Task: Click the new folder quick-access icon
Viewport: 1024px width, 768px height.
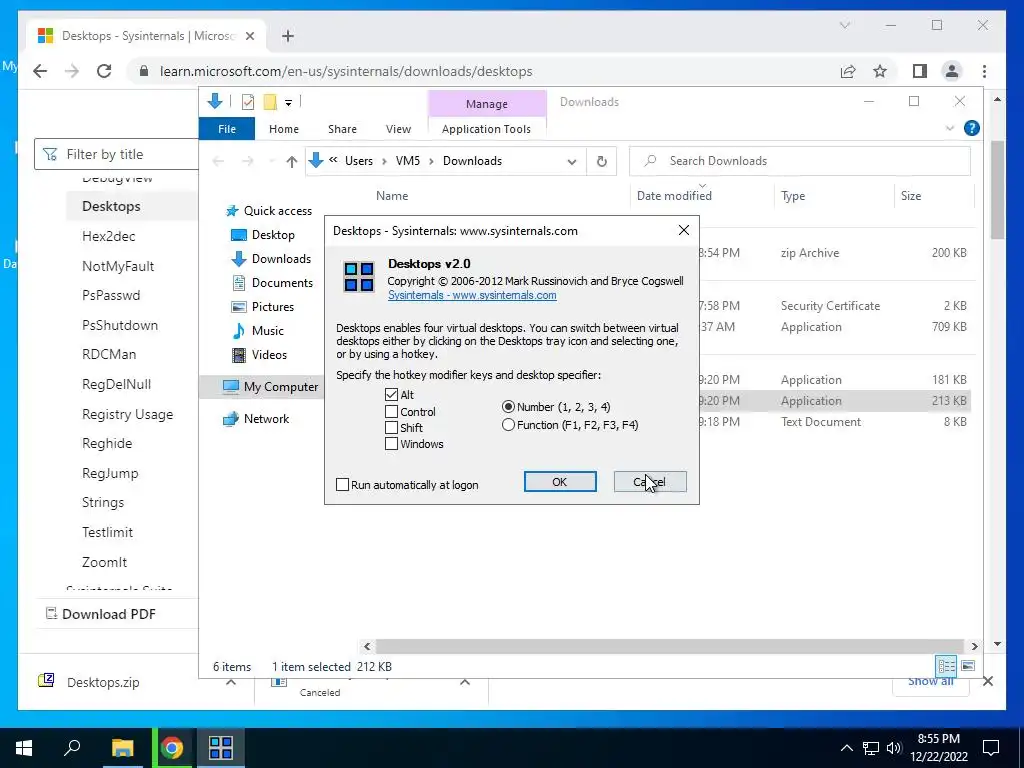Action: click(270, 102)
